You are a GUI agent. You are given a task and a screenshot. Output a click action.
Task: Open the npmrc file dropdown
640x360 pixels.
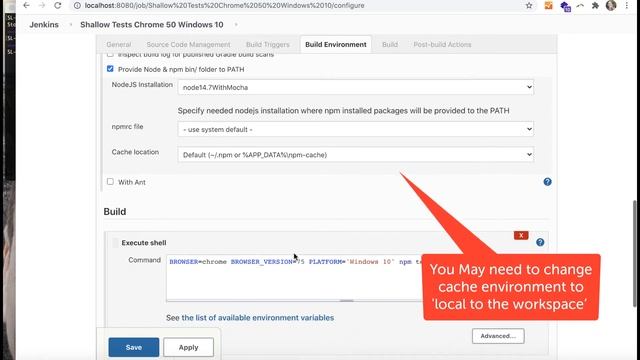tap(356, 129)
